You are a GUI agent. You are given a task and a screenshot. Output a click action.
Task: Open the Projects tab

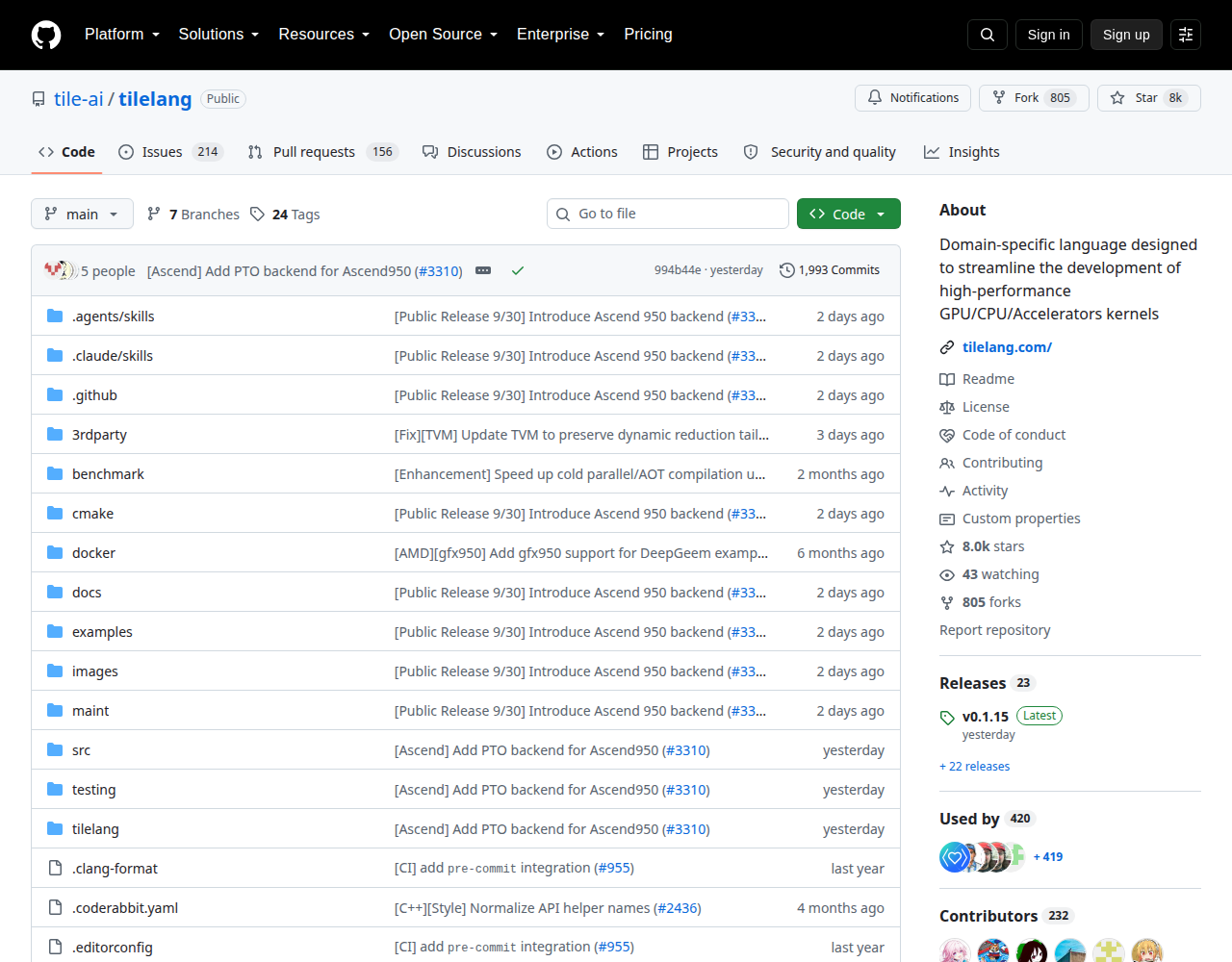pyautogui.click(x=680, y=152)
